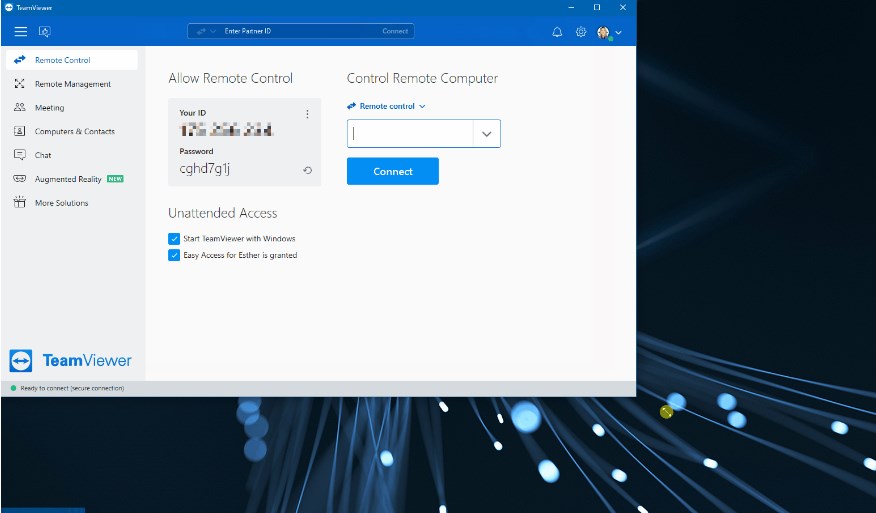Click the TeamViewer title bar app icon
The image size is (876, 513).
coord(8,7)
